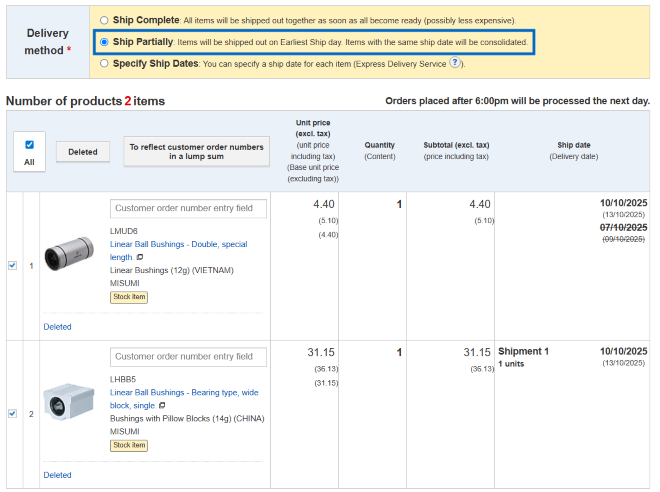Select the Ship Complete radio button
The width and height of the screenshot is (660, 492).
point(104,20)
